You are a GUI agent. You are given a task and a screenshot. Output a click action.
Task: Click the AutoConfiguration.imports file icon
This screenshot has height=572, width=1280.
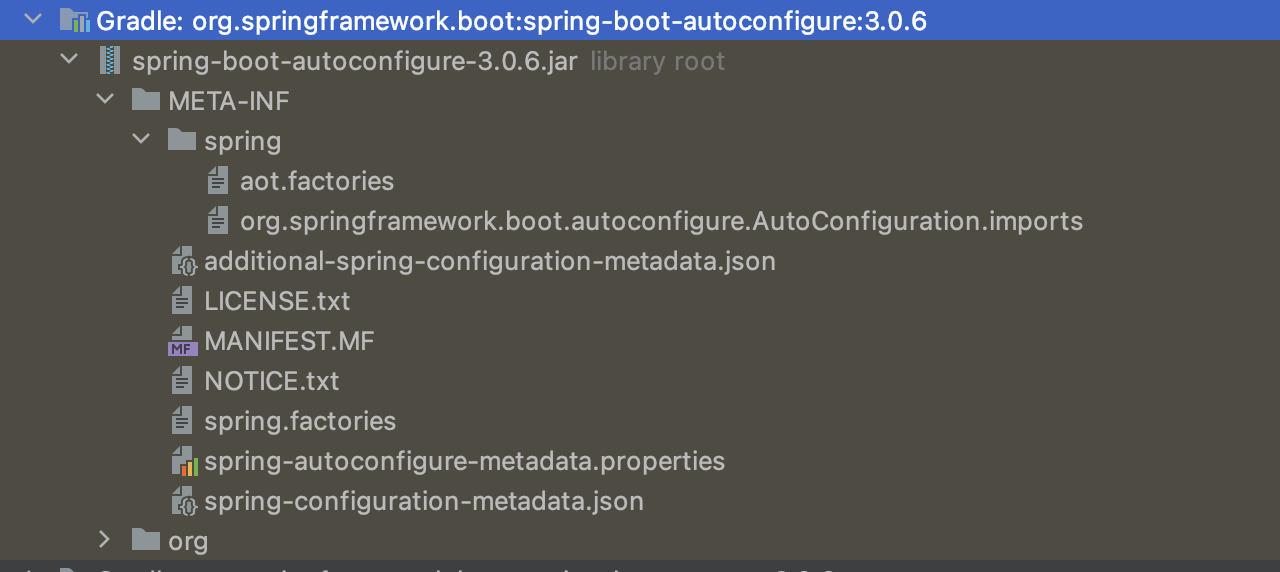(x=217, y=221)
